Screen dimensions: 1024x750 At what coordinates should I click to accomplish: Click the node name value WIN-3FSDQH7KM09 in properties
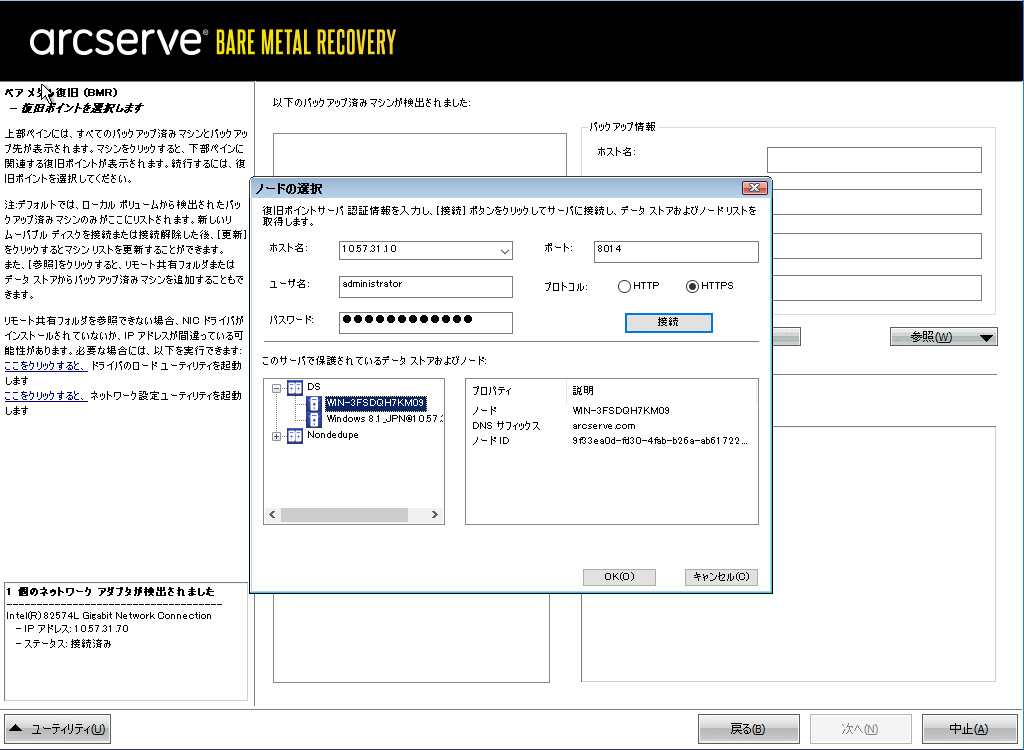click(620, 411)
